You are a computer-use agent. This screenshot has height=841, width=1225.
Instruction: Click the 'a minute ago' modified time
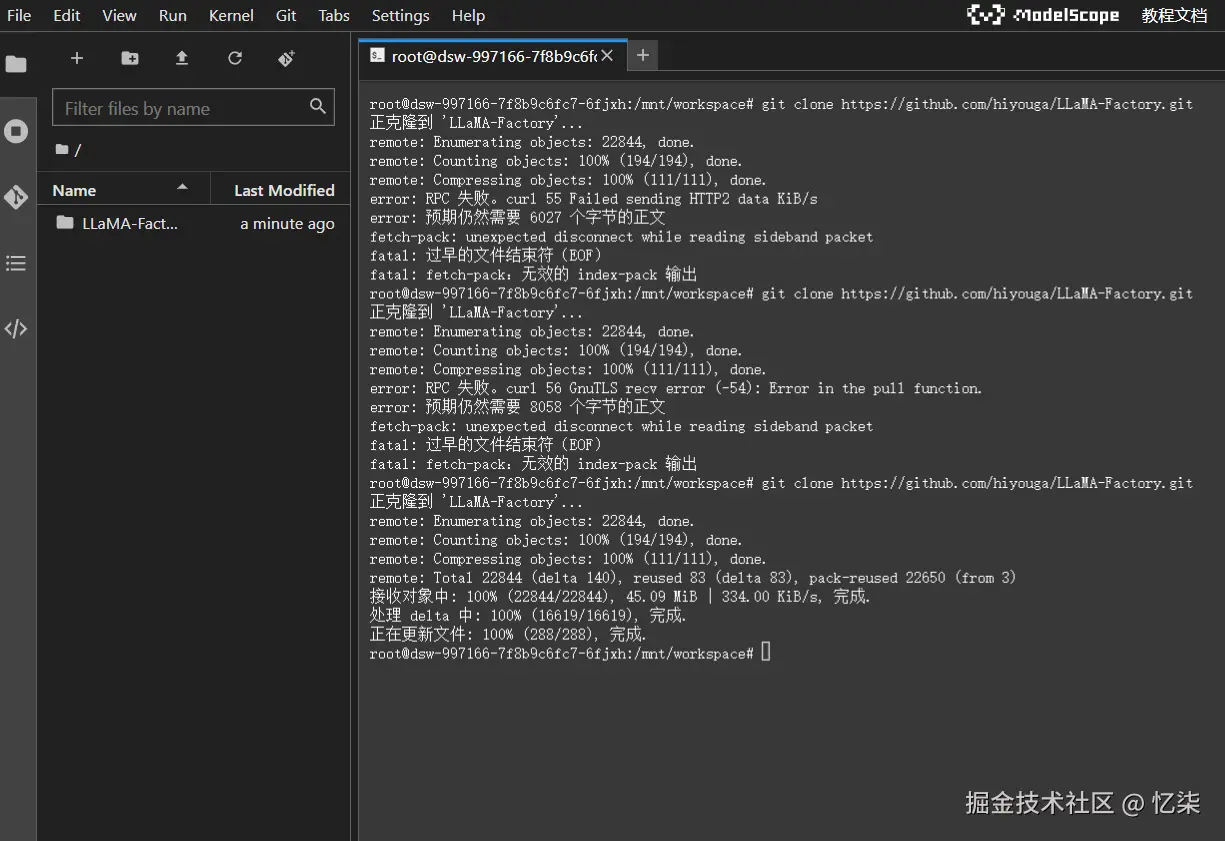[287, 224]
